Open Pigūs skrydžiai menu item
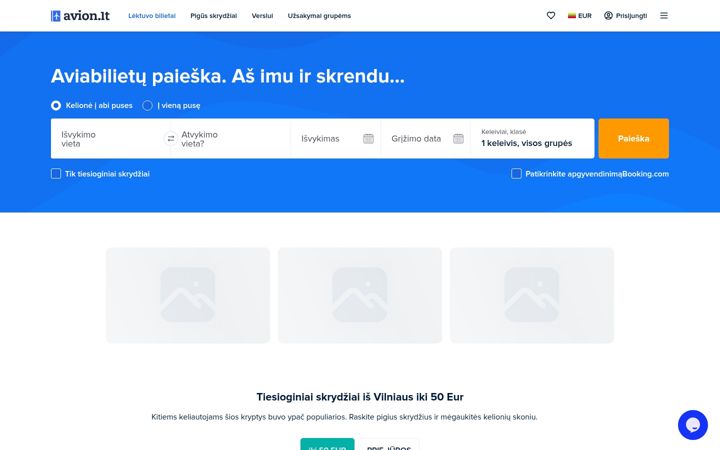720x450 pixels. click(x=214, y=16)
